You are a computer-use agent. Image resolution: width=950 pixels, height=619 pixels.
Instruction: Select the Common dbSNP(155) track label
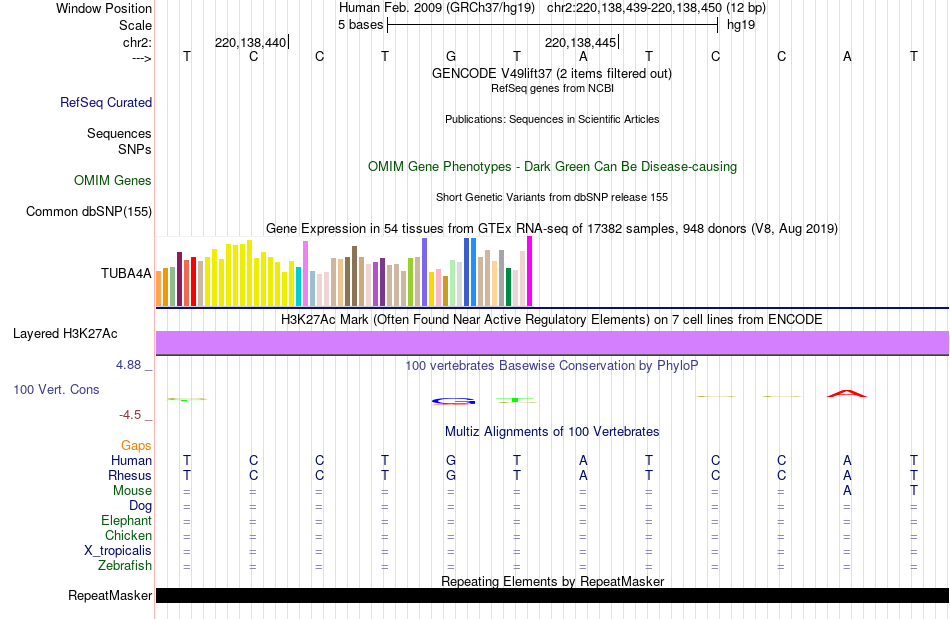88,211
